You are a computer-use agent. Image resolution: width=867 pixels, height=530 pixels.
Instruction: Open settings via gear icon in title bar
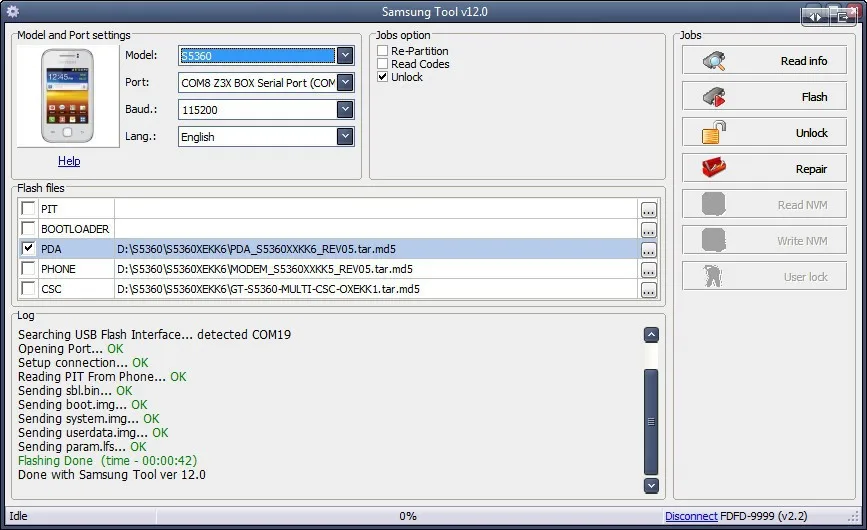tap(12, 11)
